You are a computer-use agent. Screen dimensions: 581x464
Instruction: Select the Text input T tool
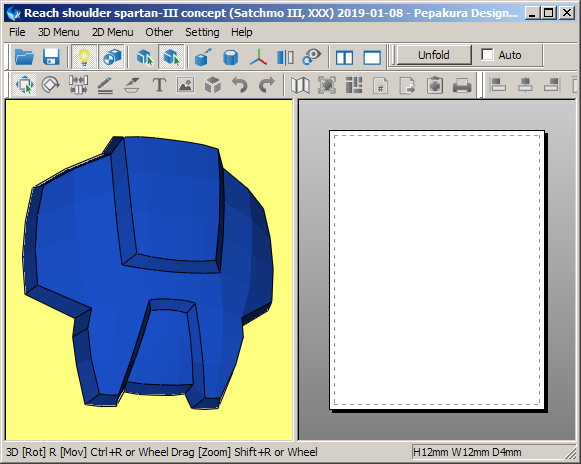click(x=159, y=85)
